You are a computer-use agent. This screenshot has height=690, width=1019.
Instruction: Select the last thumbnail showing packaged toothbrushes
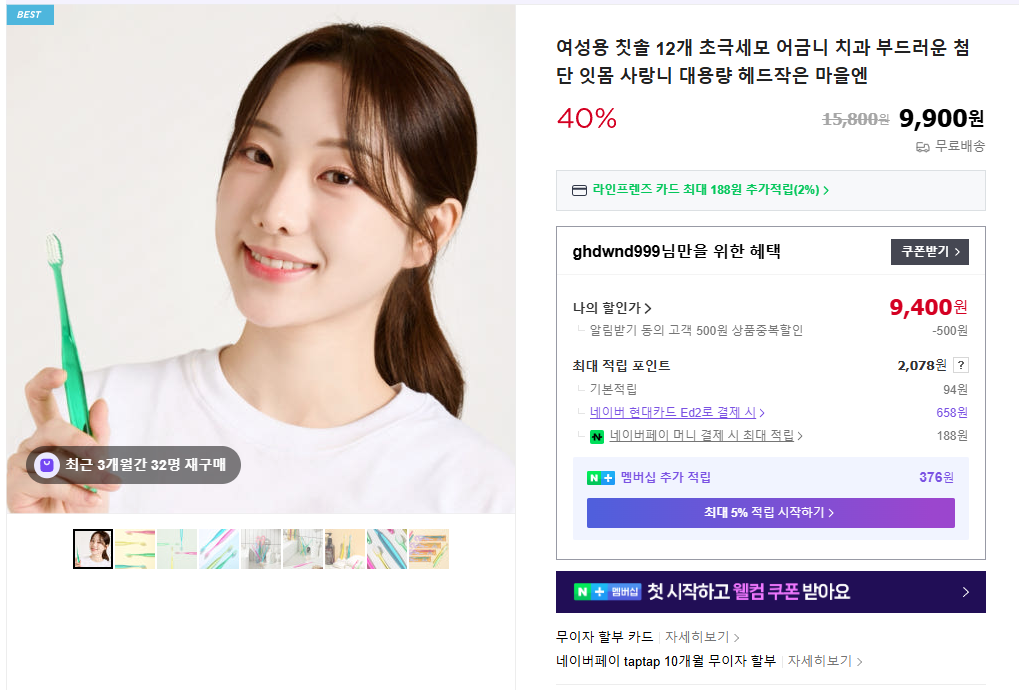[429, 549]
